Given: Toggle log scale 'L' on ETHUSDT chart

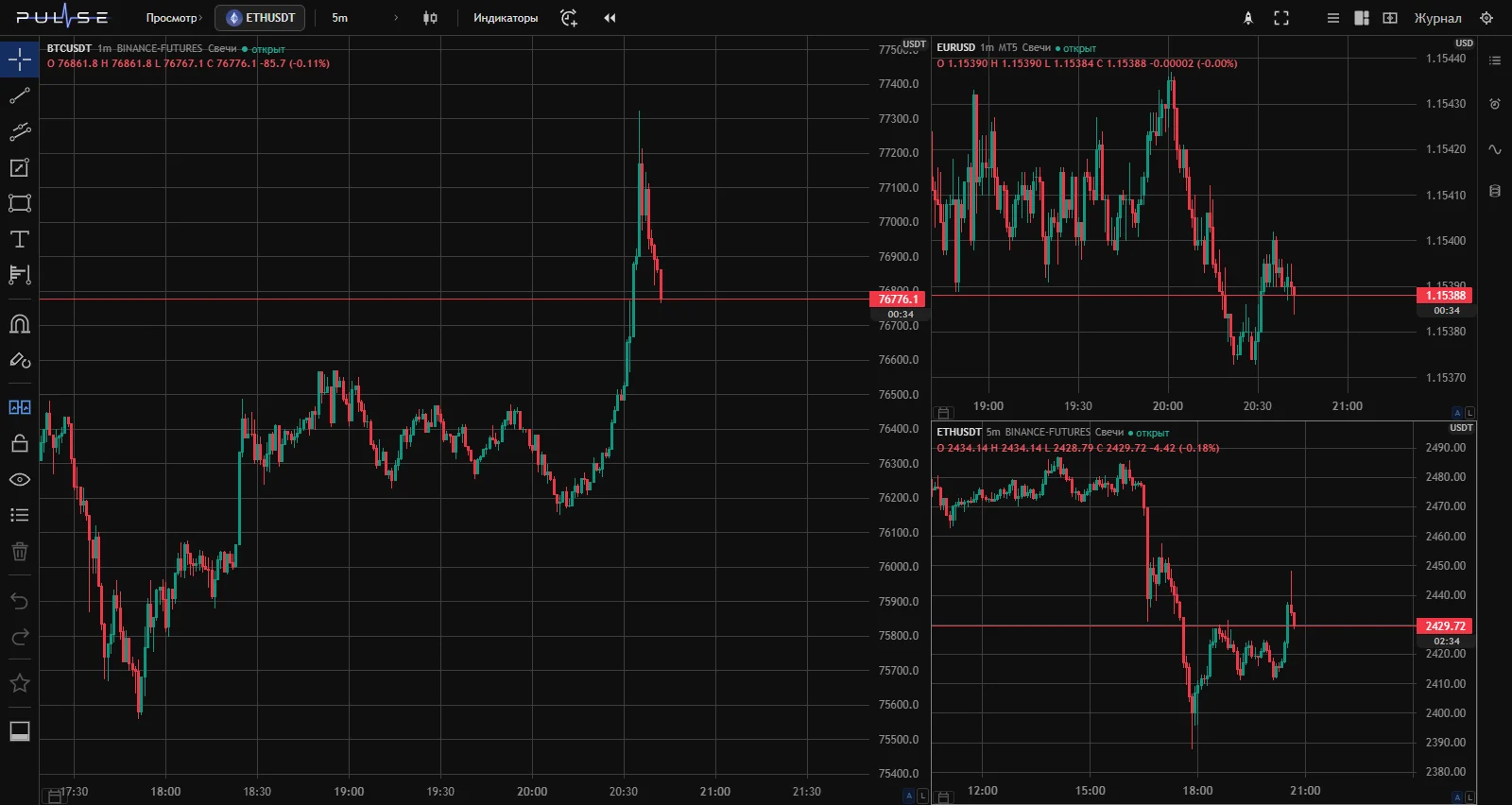Looking at the screenshot, I should tap(1469, 798).
